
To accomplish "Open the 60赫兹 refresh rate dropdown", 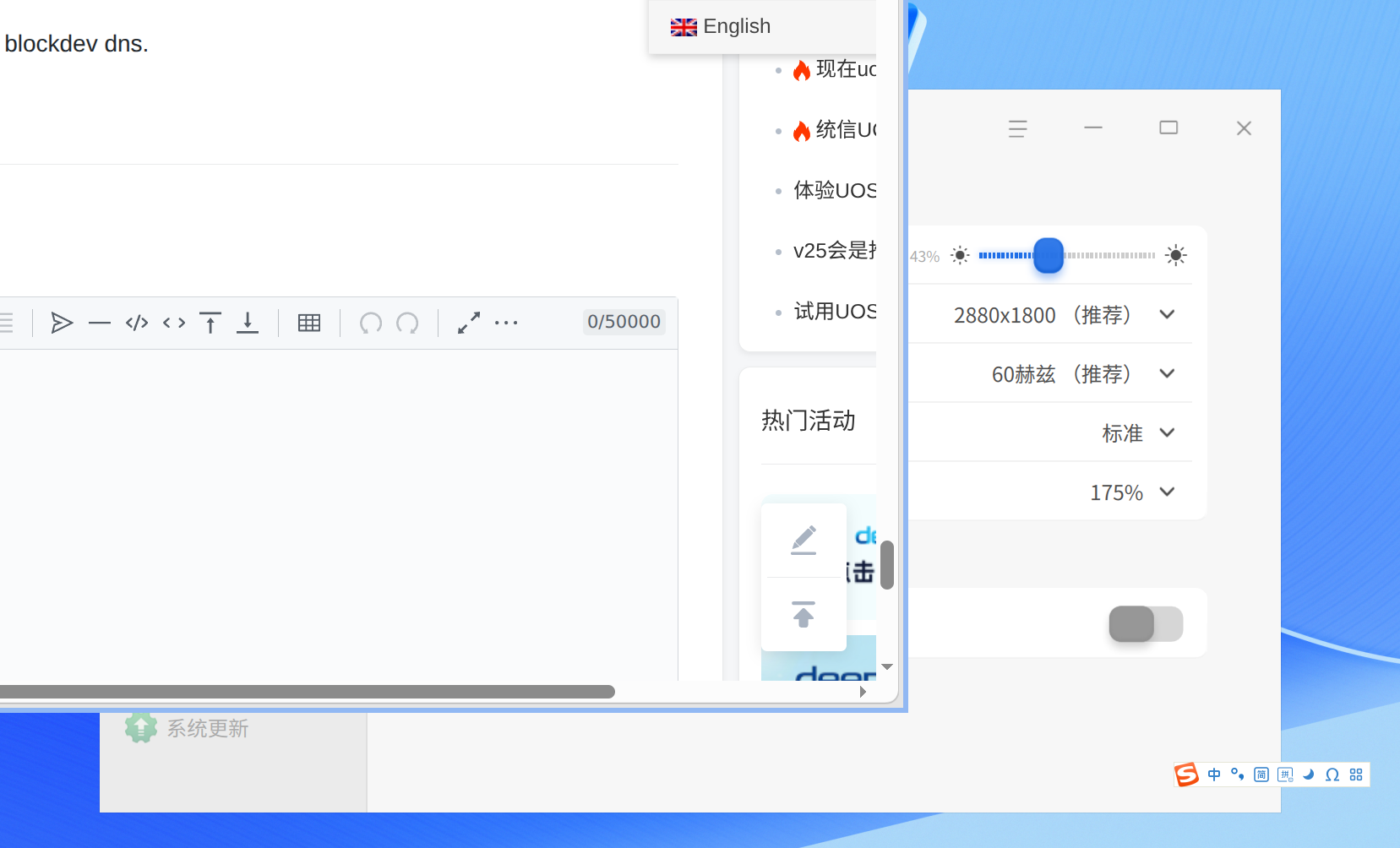I will (x=1083, y=374).
